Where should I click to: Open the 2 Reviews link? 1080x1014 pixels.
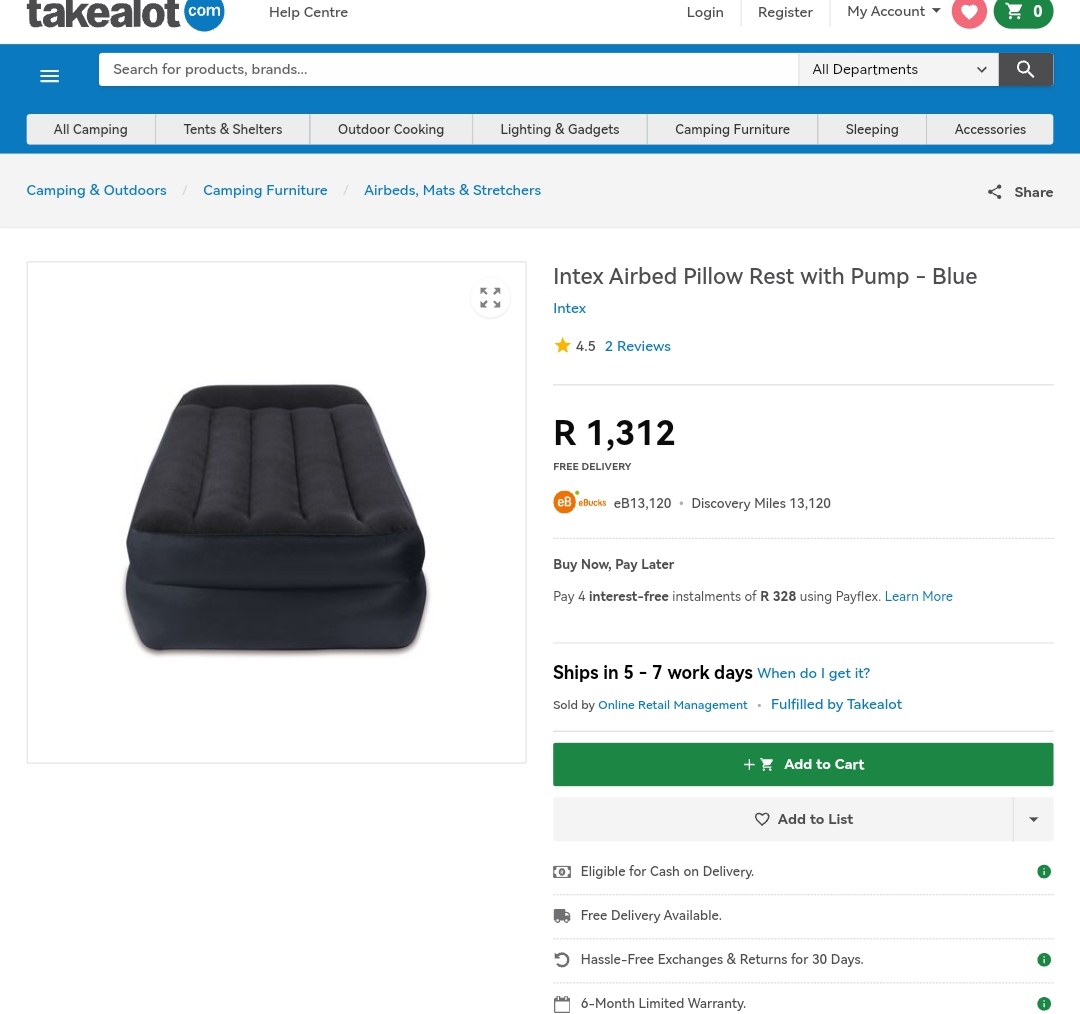[637, 346]
